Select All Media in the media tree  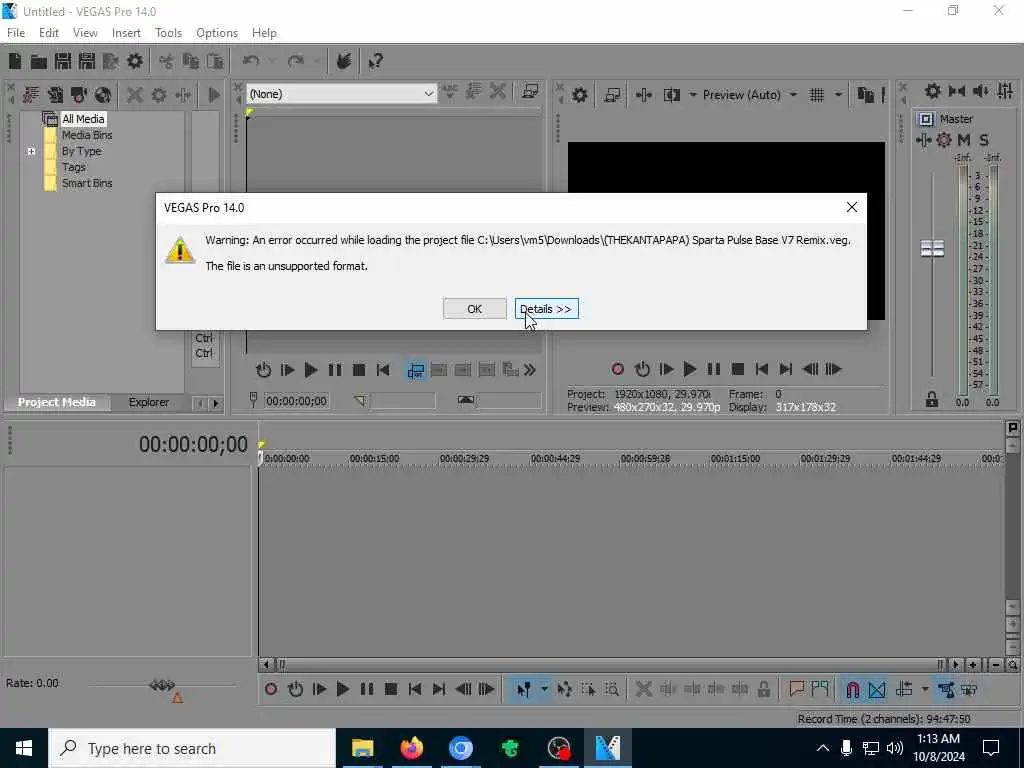point(83,119)
